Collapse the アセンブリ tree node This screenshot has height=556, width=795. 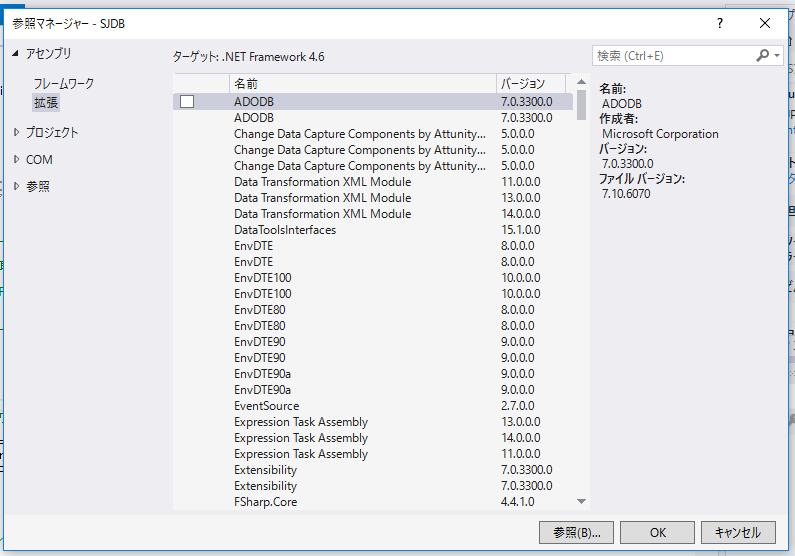point(15,53)
